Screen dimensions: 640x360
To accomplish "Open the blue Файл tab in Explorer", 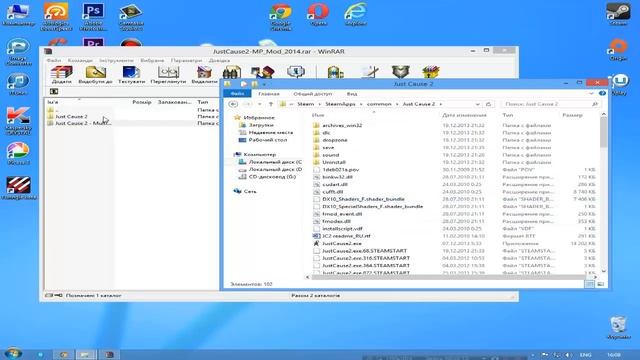I will [x=237, y=94].
